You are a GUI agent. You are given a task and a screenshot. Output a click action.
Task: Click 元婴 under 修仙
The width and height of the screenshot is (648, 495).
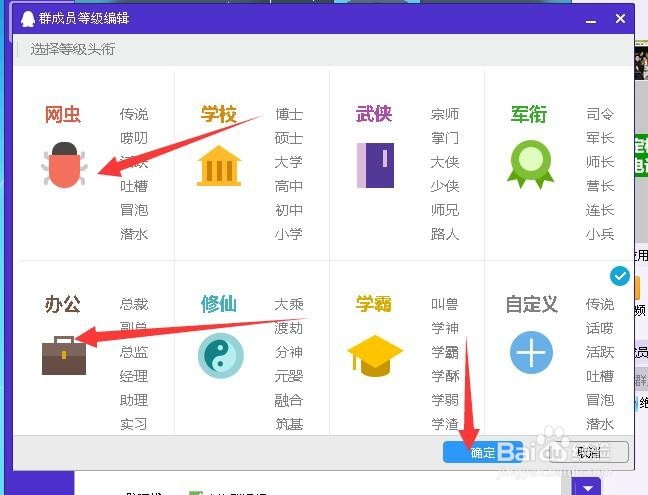[x=289, y=376]
